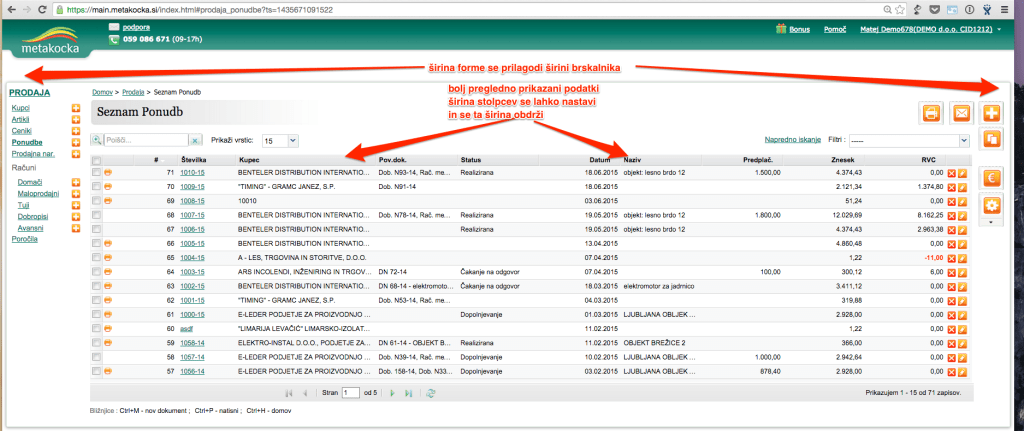Check the row checkbox for offer 1003-15
Viewport: 1024px width, 431px height.
pos(97,272)
